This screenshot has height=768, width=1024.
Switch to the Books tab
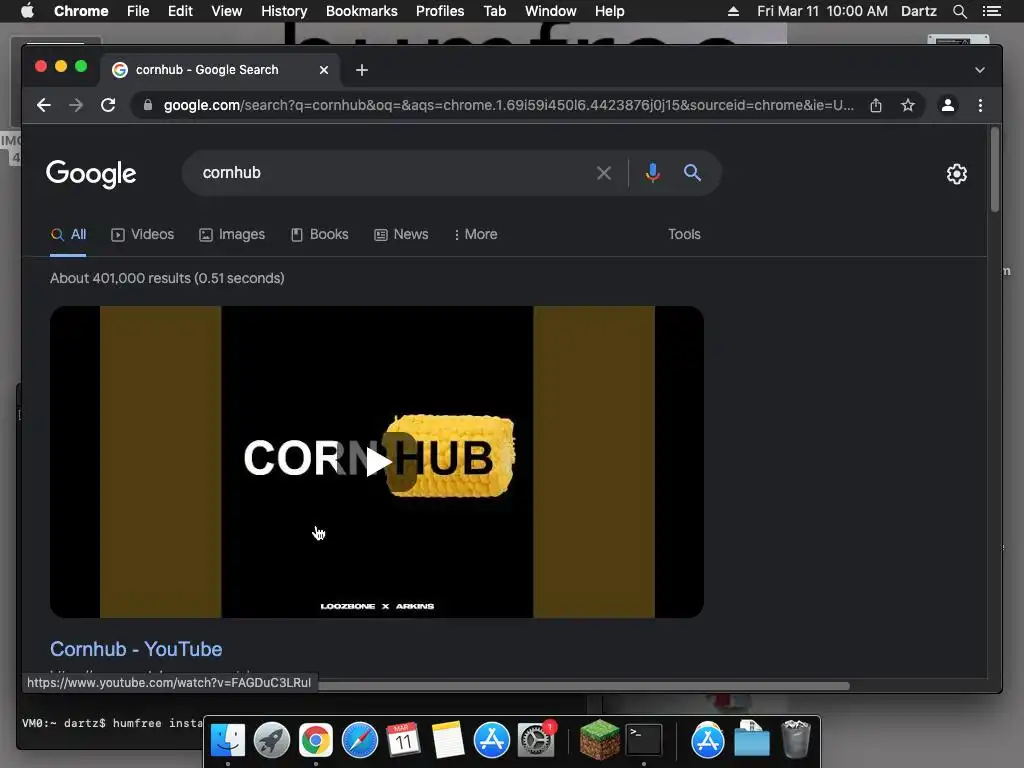coord(319,234)
